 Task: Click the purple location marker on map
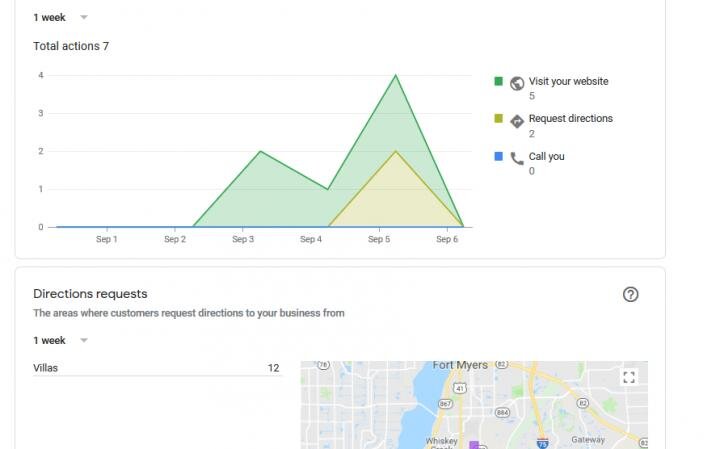tap(474, 444)
